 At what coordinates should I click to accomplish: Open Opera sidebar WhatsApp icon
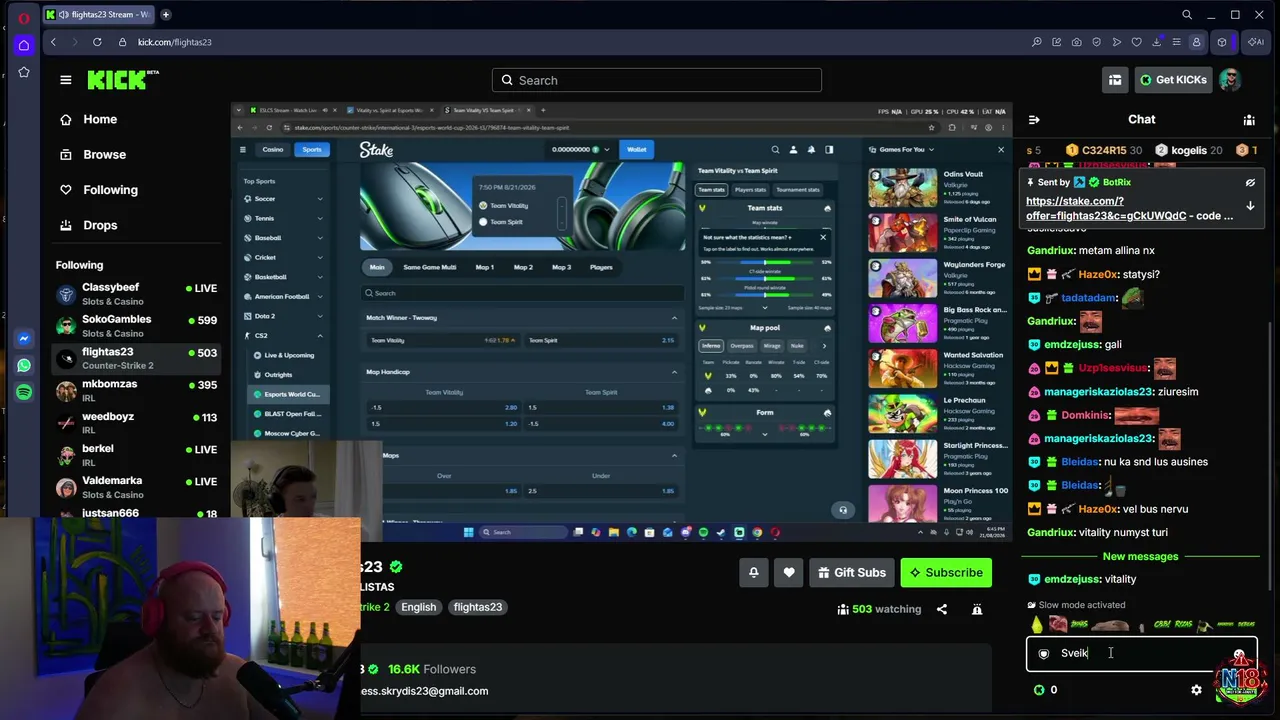tap(24, 366)
